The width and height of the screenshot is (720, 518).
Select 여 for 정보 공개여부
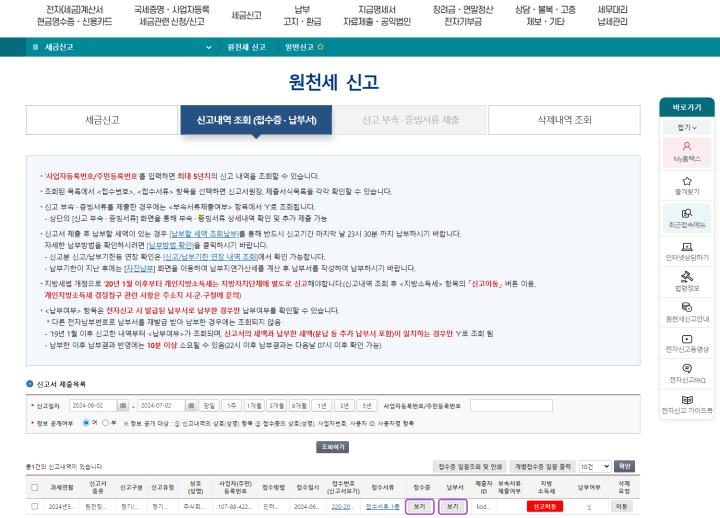click(x=86, y=422)
